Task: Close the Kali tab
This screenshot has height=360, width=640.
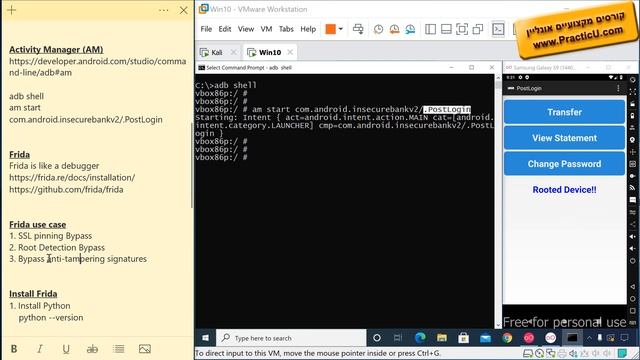Action: tap(233, 52)
